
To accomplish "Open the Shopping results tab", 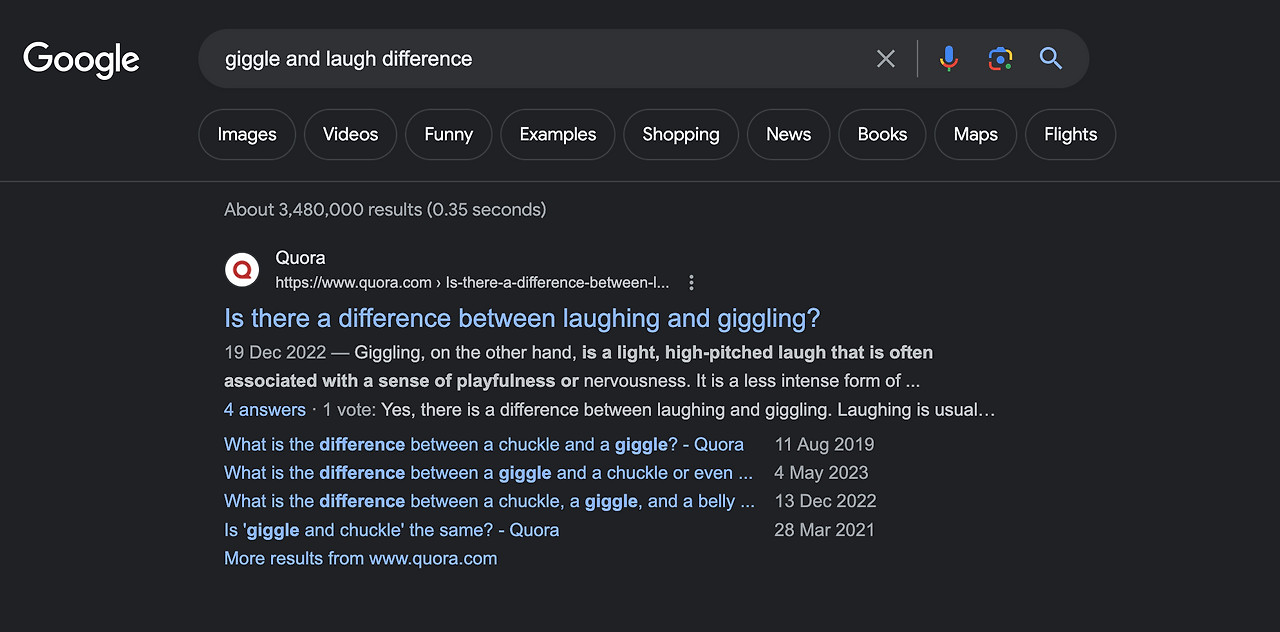I will tap(681, 134).
